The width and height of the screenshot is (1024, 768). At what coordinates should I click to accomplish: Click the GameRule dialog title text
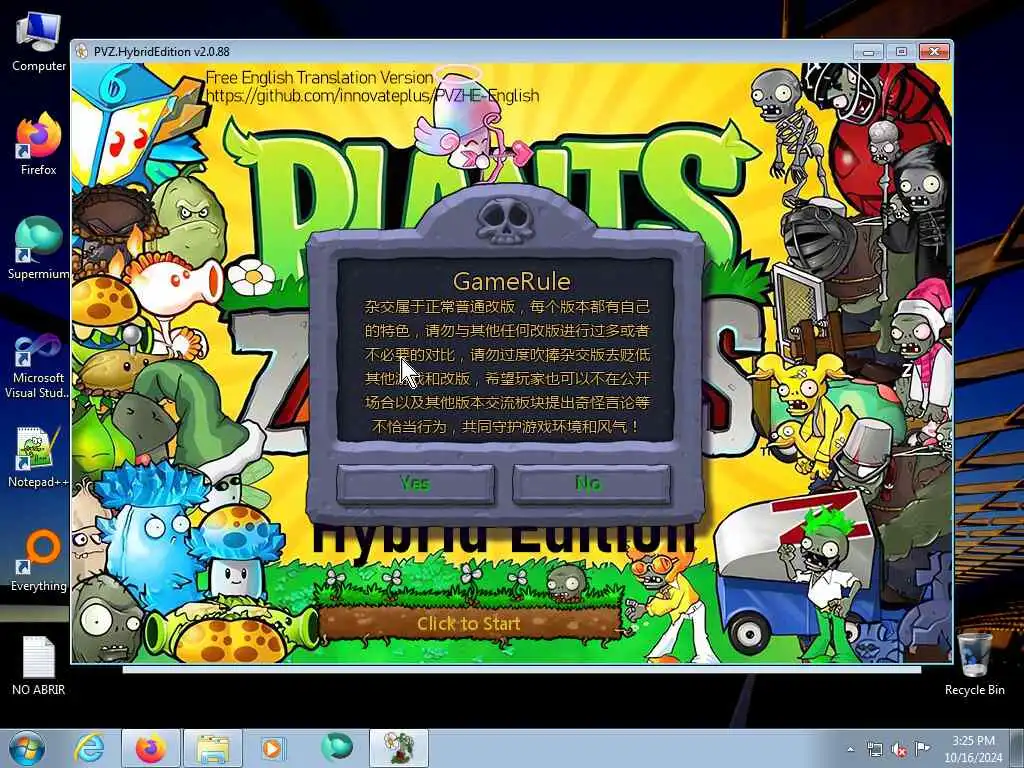pyautogui.click(x=512, y=281)
